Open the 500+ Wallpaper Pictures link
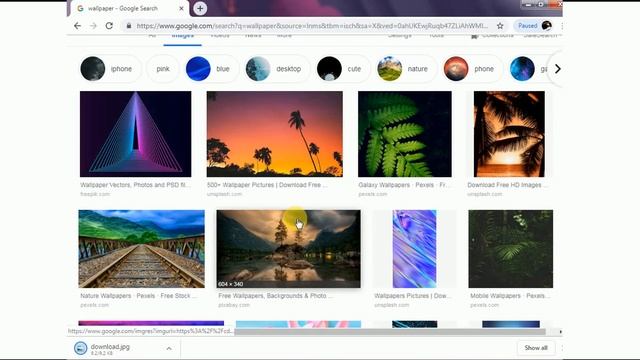The image size is (640, 360). [x=267, y=185]
